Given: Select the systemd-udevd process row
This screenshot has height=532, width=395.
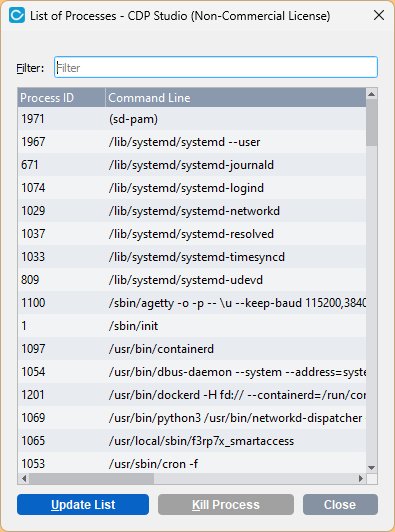Looking at the screenshot, I should pyautogui.click(x=192, y=280).
